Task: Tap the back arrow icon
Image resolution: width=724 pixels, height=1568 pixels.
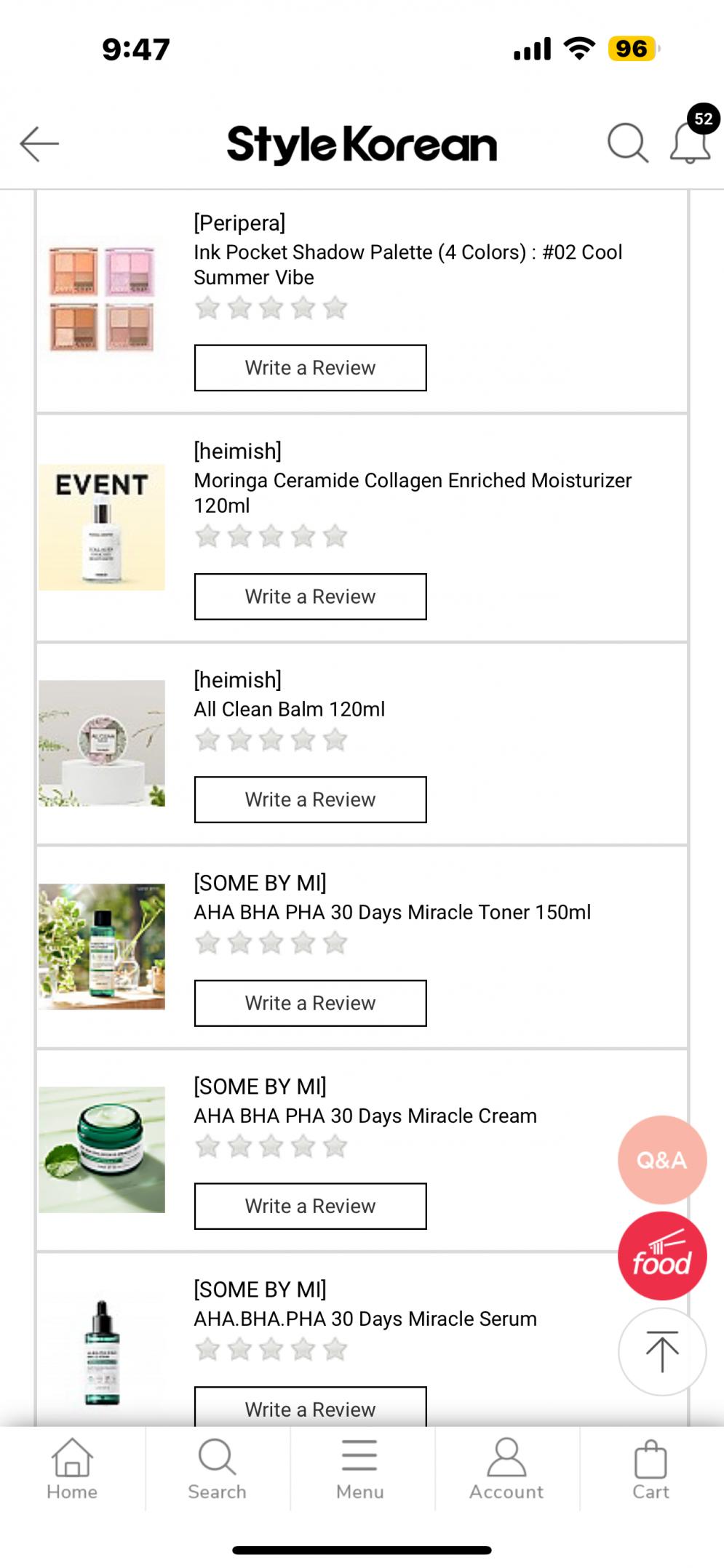Action: click(39, 143)
